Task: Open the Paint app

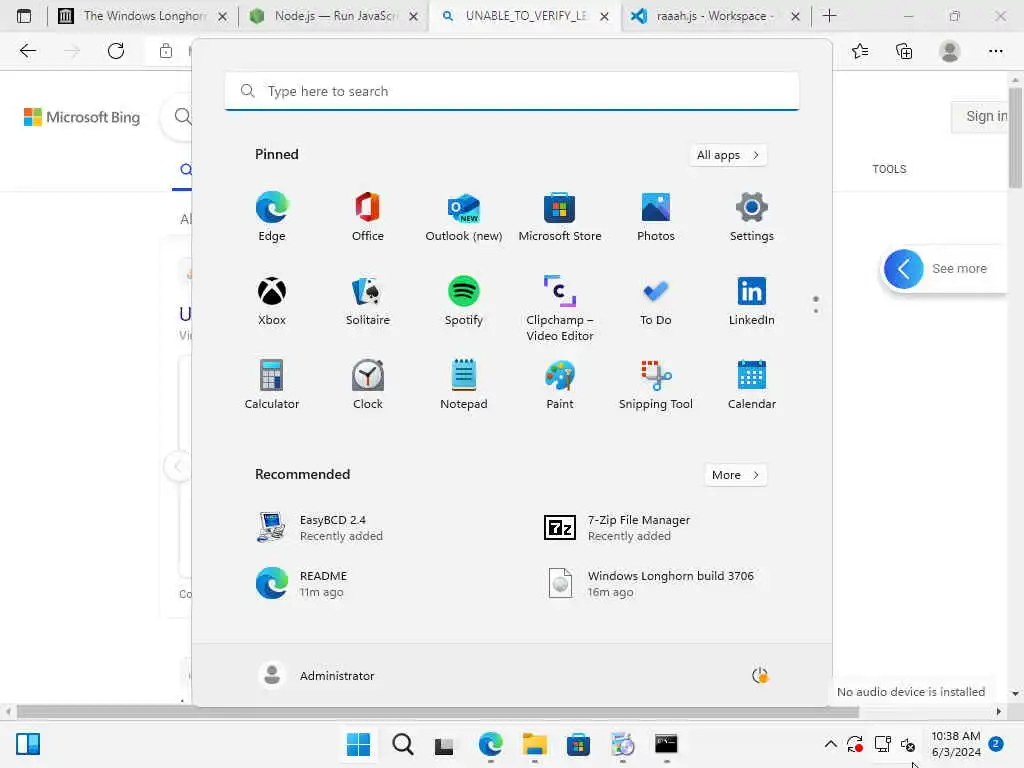Action: coord(560,385)
